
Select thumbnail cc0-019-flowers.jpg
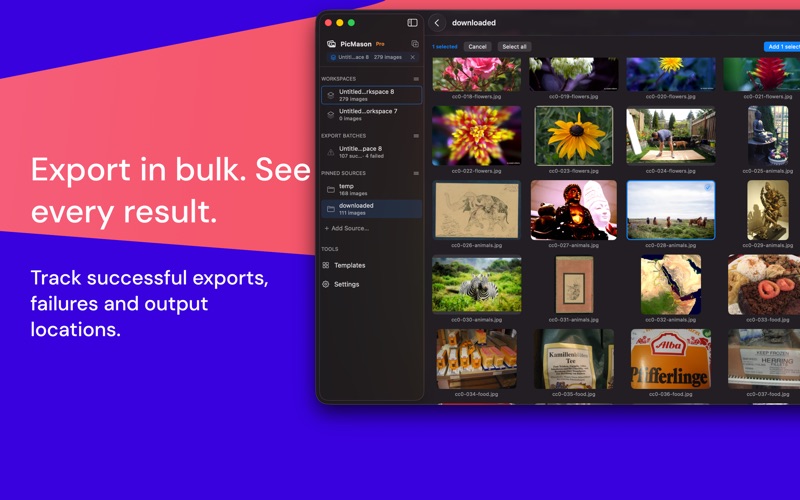click(x=573, y=74)
